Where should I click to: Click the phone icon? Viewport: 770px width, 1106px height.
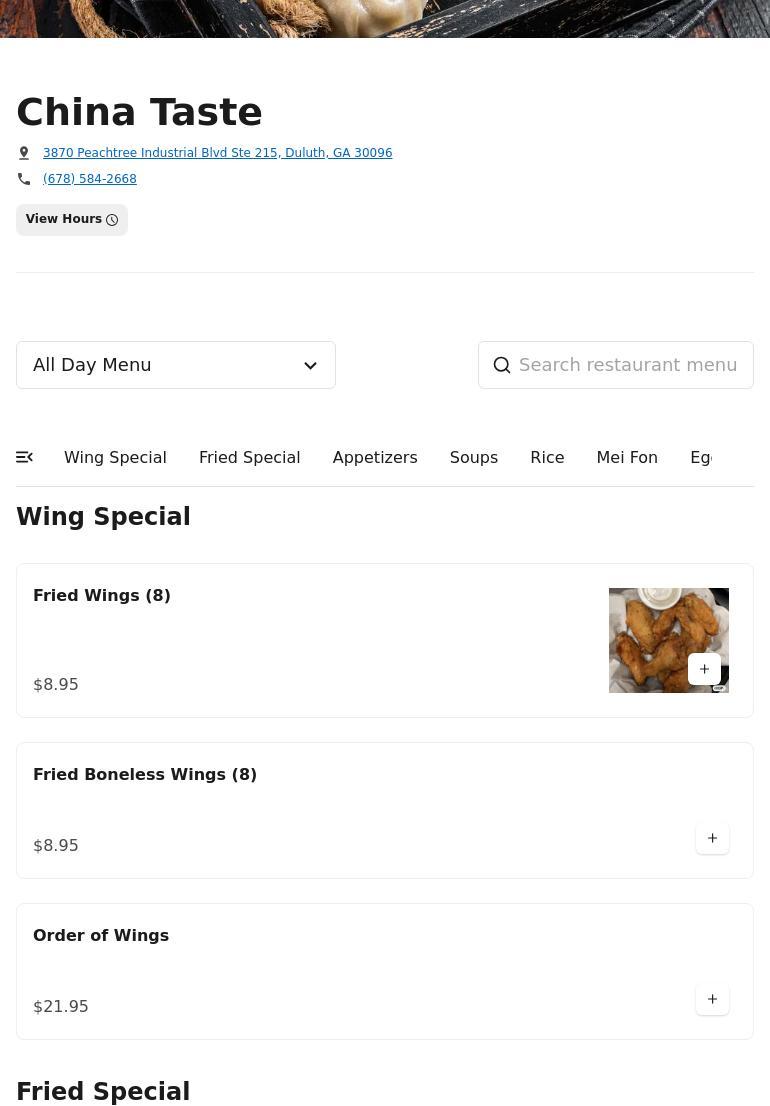click(24, 179)
